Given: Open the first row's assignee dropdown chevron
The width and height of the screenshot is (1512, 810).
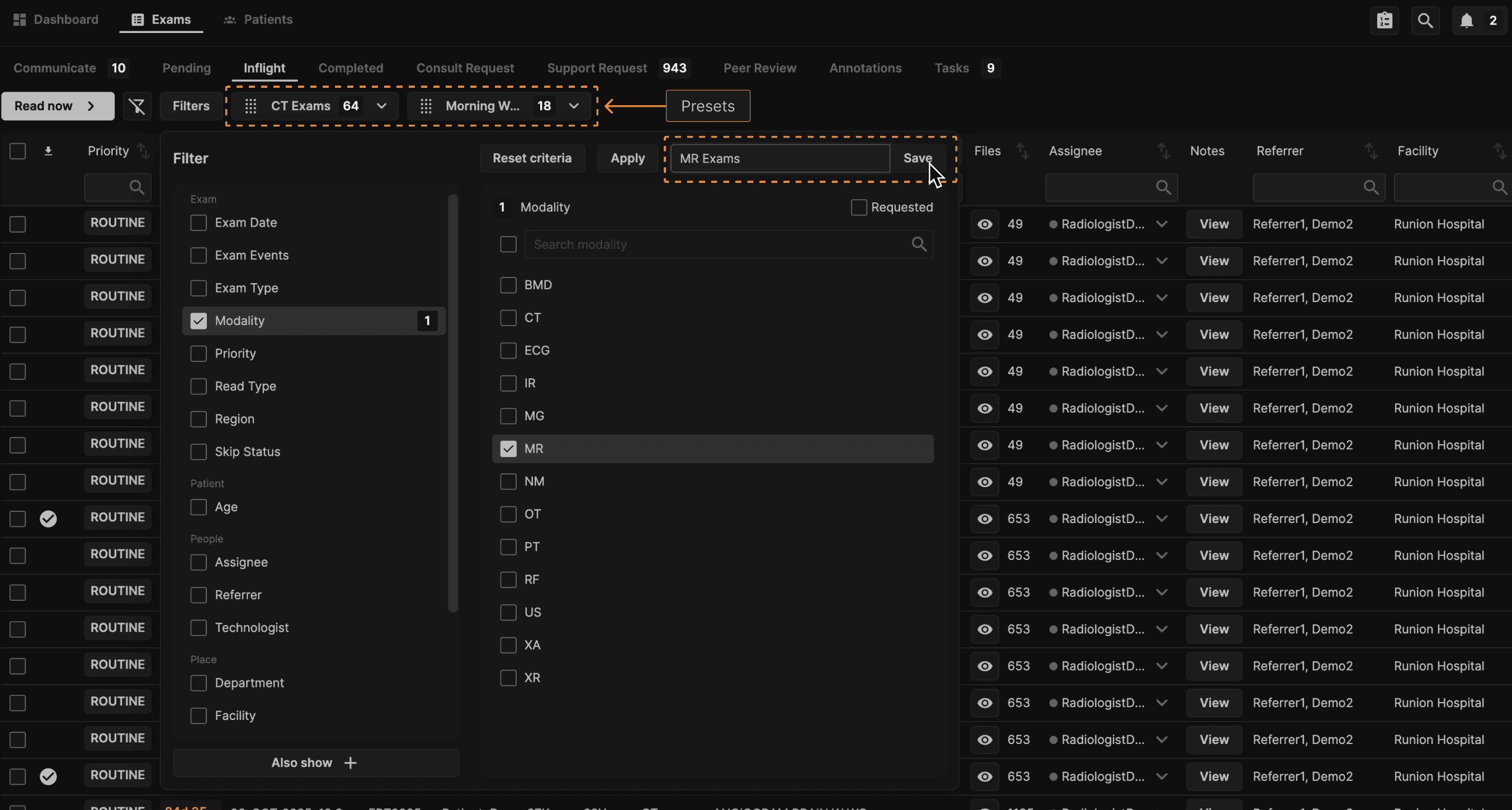Looking at the screenshot, I should [x=1161, y=224].
